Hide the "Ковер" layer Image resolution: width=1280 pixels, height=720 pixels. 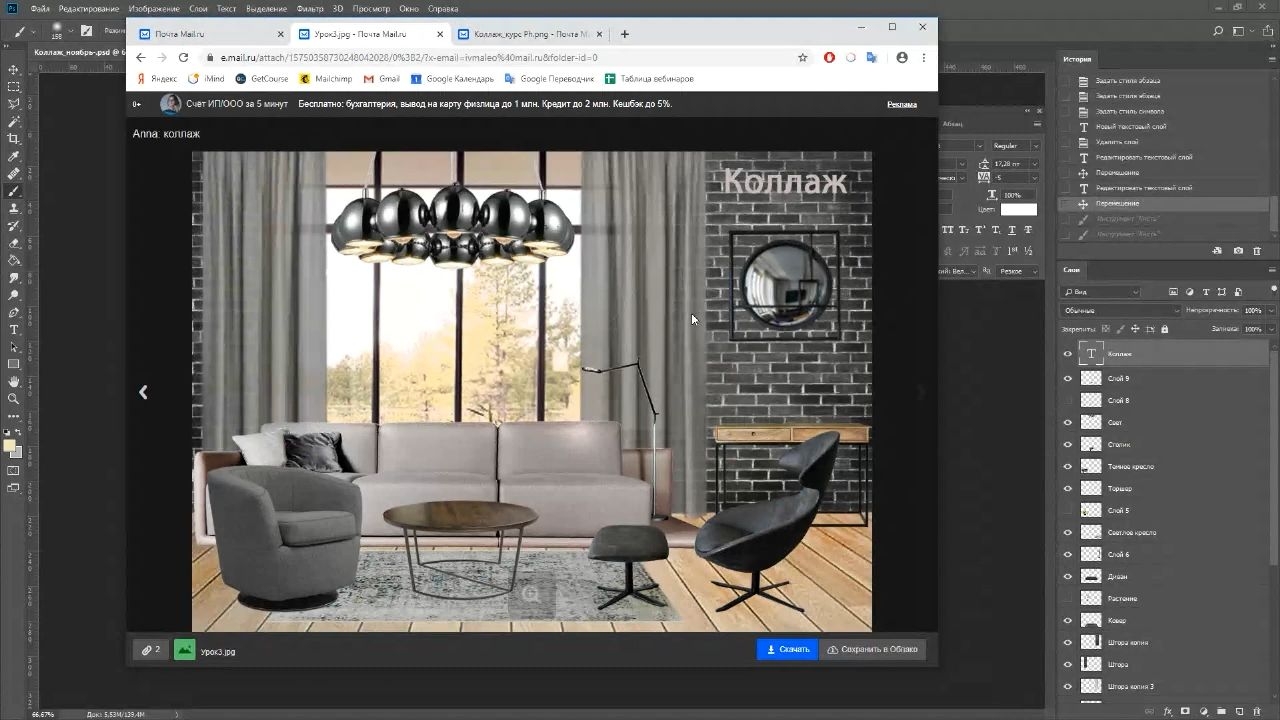[x=1067, y=620]
